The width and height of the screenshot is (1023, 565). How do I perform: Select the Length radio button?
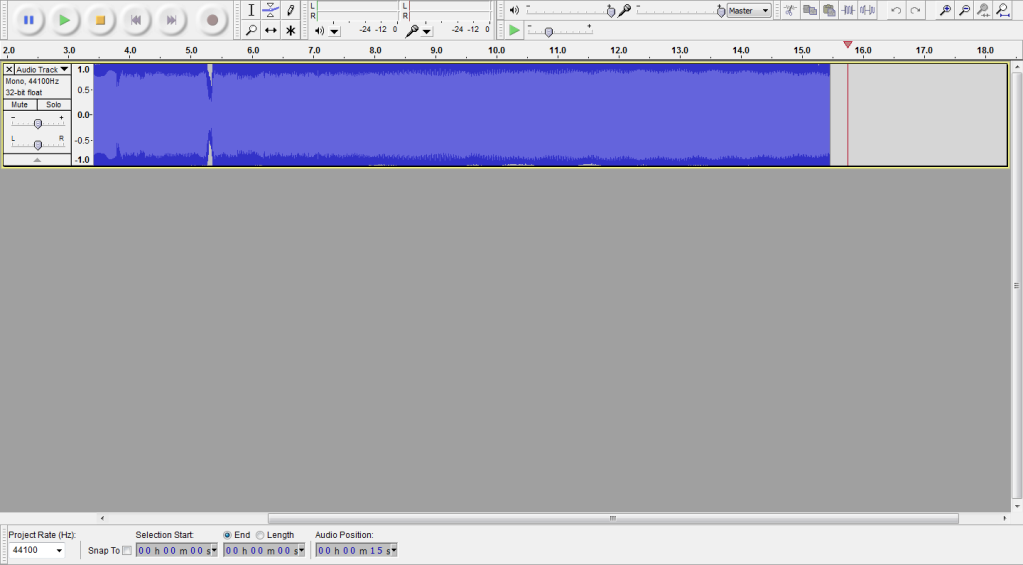tap(261, 535)
